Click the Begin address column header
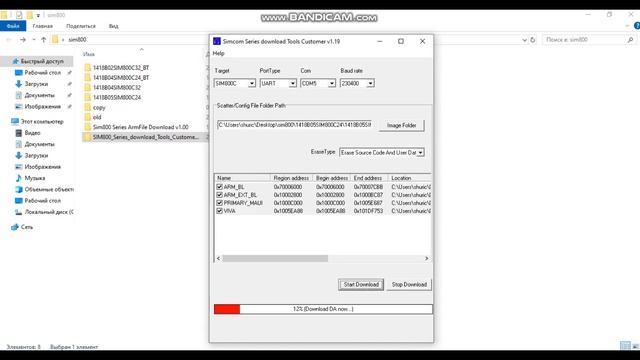The image size is (640, 360). (331, 178)
